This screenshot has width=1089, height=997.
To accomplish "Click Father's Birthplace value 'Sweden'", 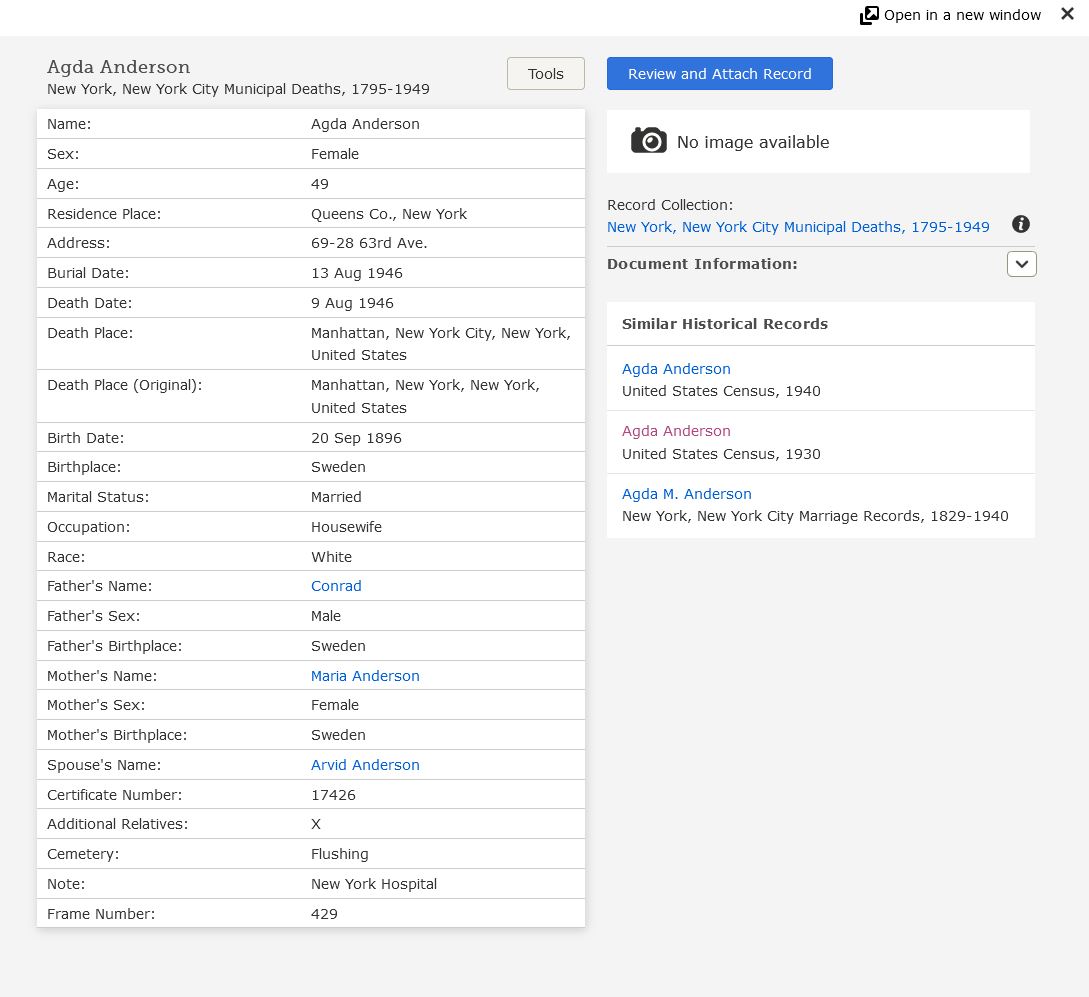I will pyautogui.click(x=338, y=646).
